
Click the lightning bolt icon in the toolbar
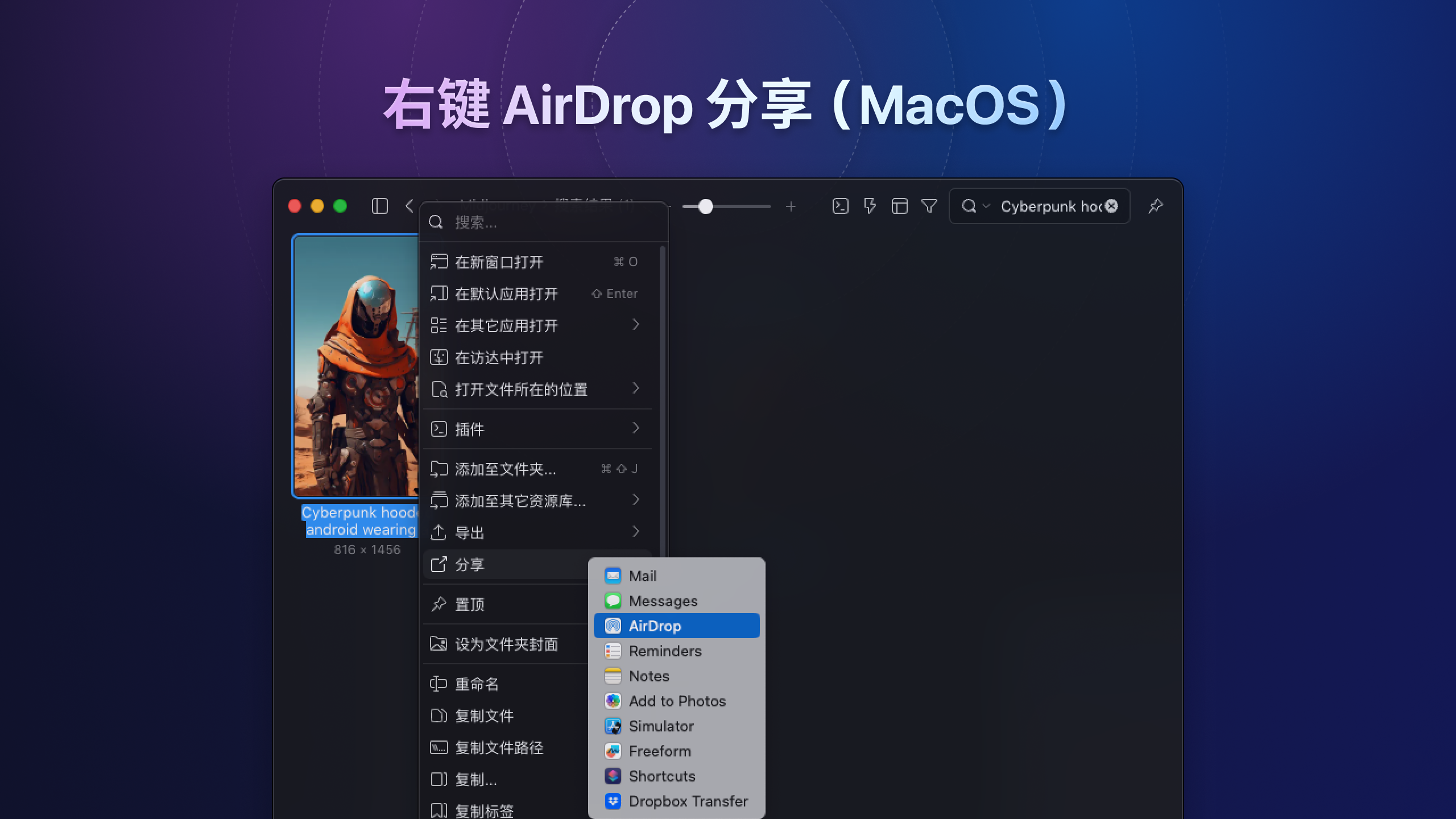(870, 206)
